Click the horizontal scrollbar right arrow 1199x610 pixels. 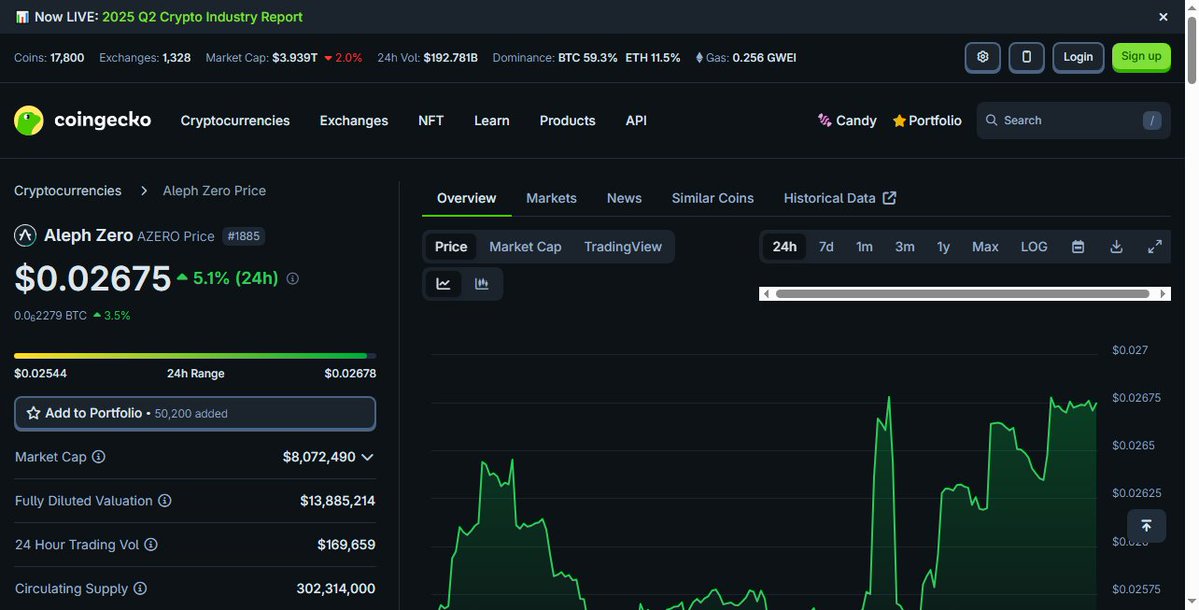(x=1163, y=294)
